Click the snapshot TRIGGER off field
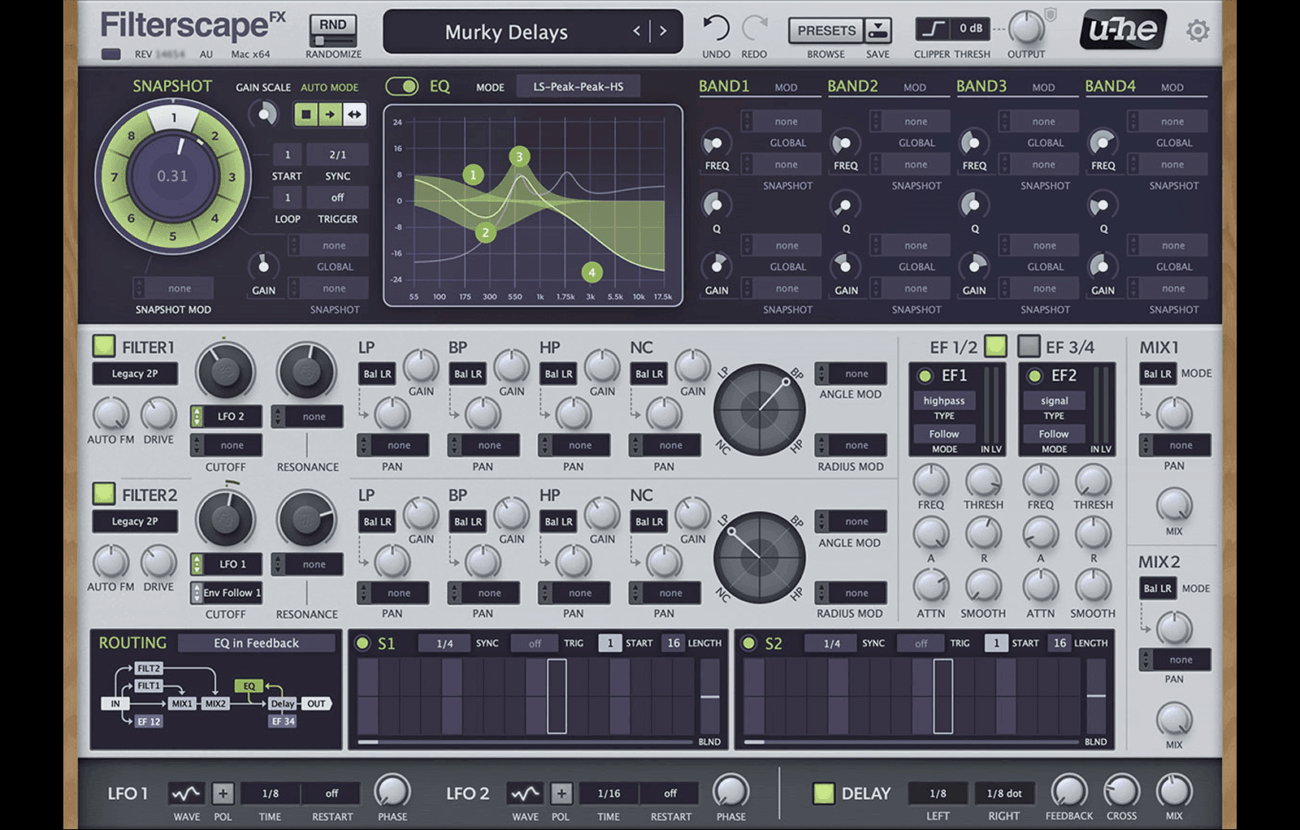The width and height of the screenshot is (1300, 830). click(x=338, y=197)
